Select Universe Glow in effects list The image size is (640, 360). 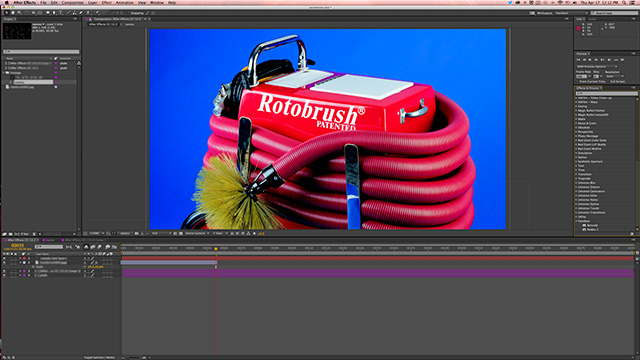[x=588, y=196]
